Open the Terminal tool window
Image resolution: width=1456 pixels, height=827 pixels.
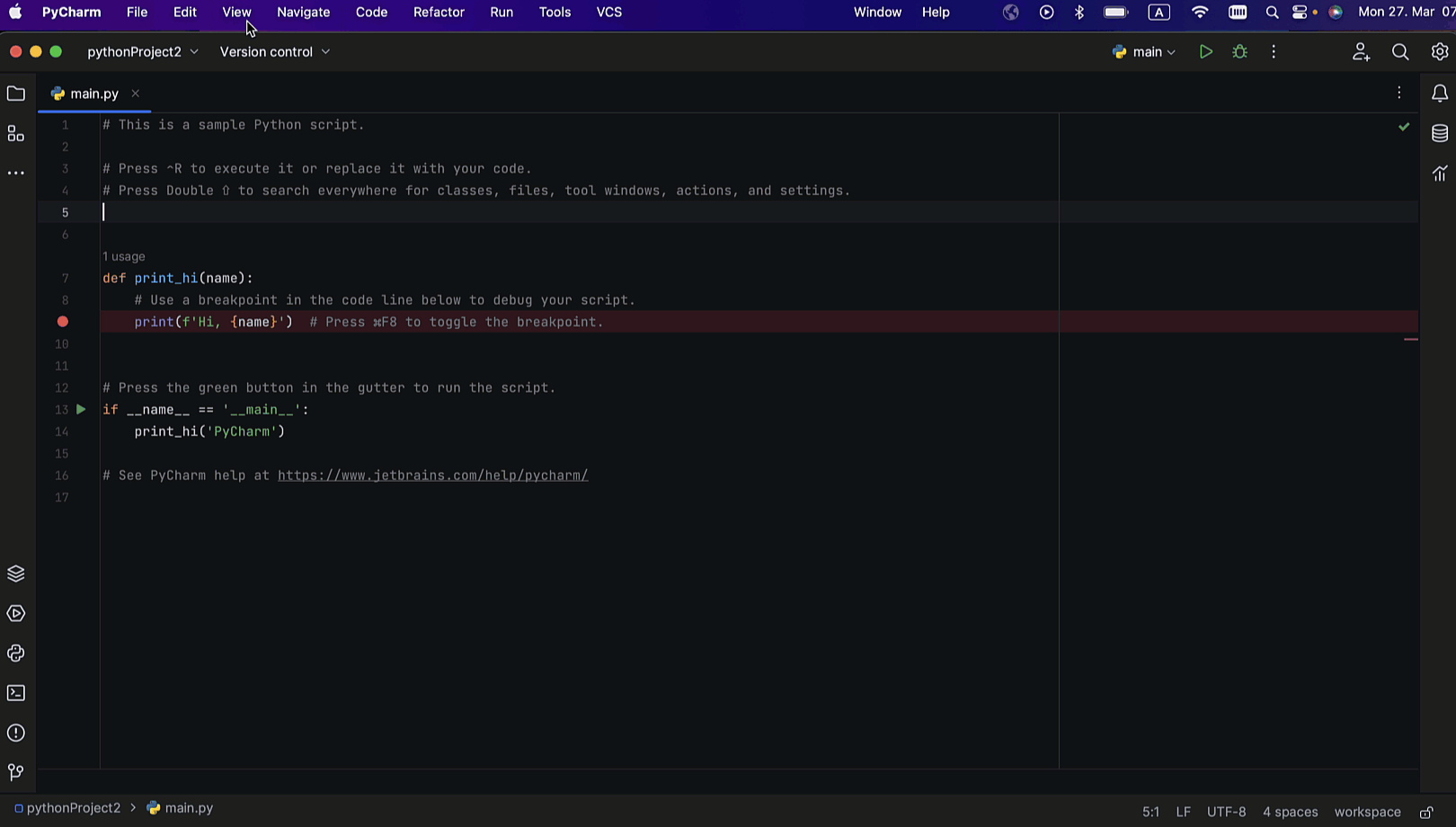tap(16, 693)
